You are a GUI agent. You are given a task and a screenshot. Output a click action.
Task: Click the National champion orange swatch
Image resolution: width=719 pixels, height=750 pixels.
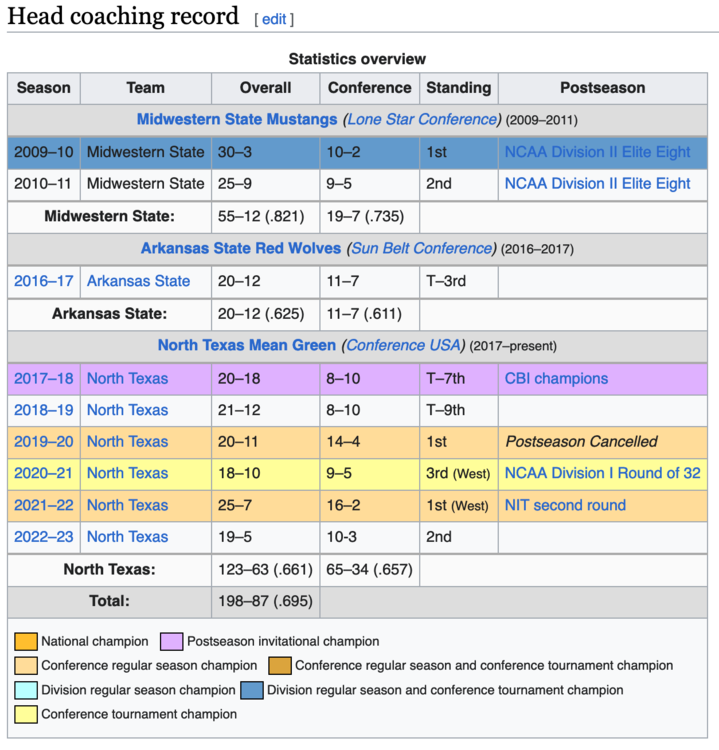click(x=26, y=641)
